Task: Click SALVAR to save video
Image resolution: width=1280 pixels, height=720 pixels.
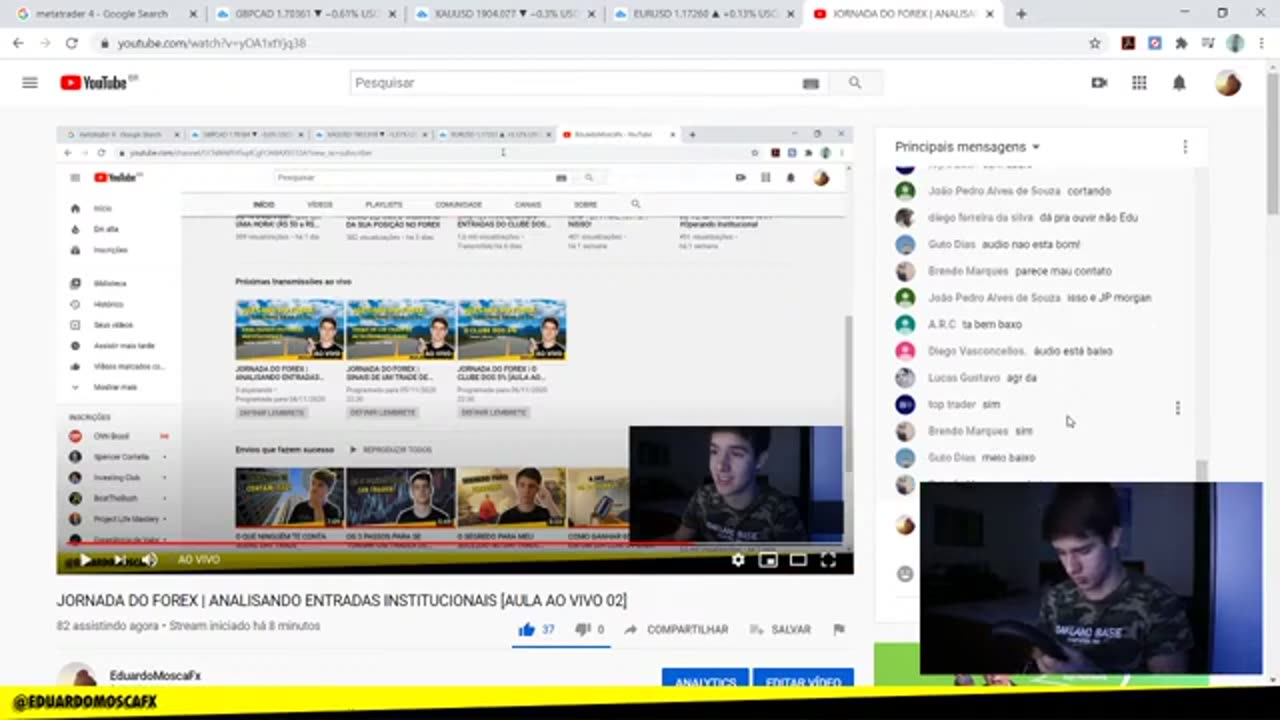Action: (x=778, y=629)
